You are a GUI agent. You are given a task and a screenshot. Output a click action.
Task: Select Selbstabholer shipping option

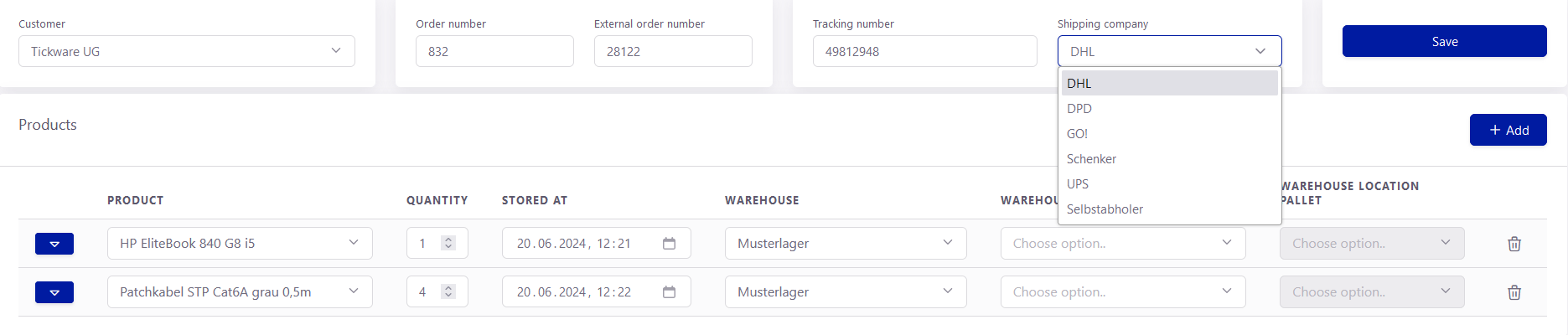pos(1105,209)
